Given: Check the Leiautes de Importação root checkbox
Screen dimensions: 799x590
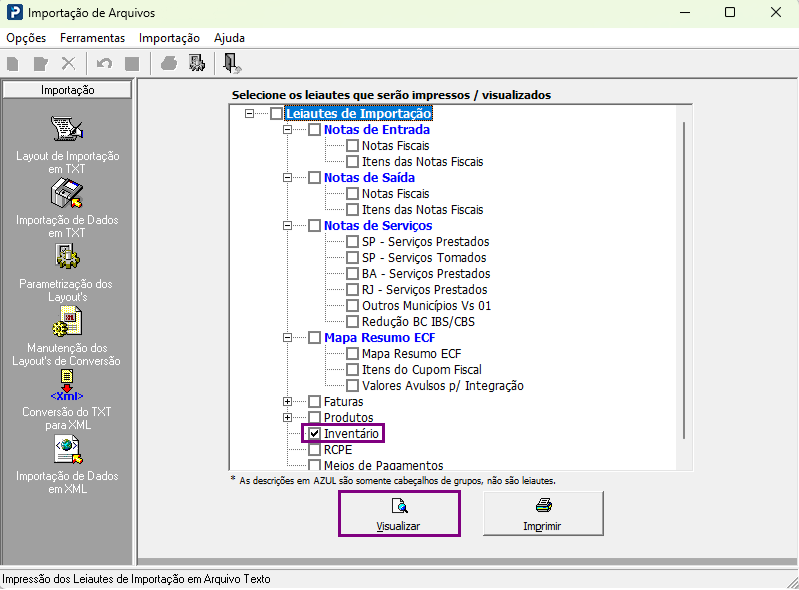Looking at the screenshot, I should tap(276, 113).
